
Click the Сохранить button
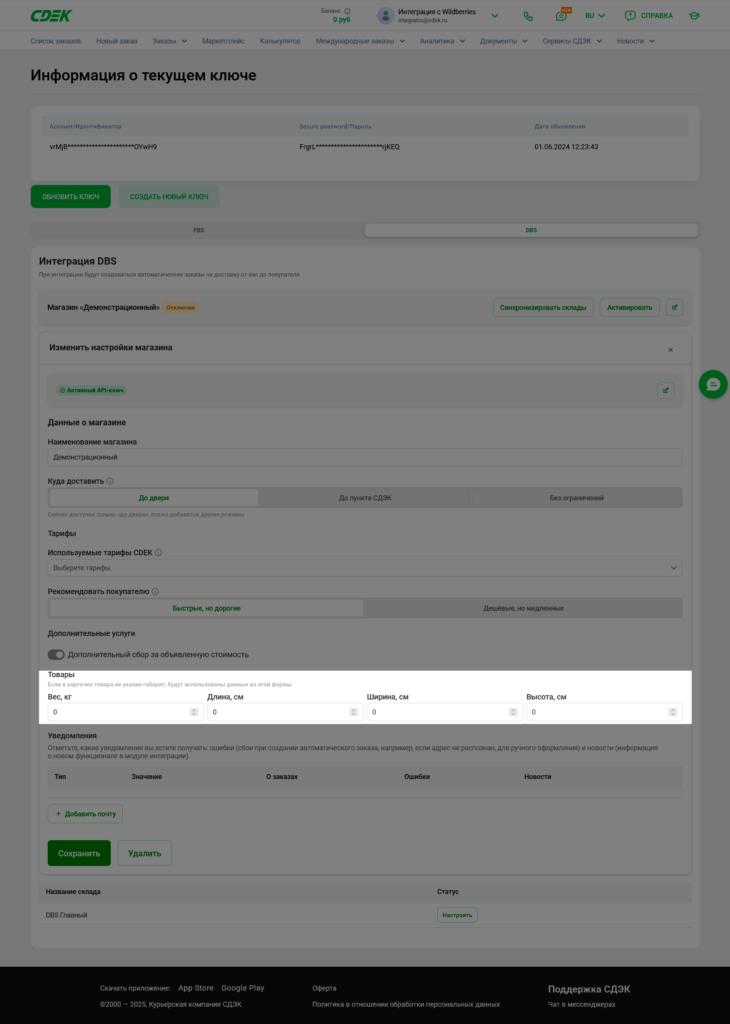point(79,853)
